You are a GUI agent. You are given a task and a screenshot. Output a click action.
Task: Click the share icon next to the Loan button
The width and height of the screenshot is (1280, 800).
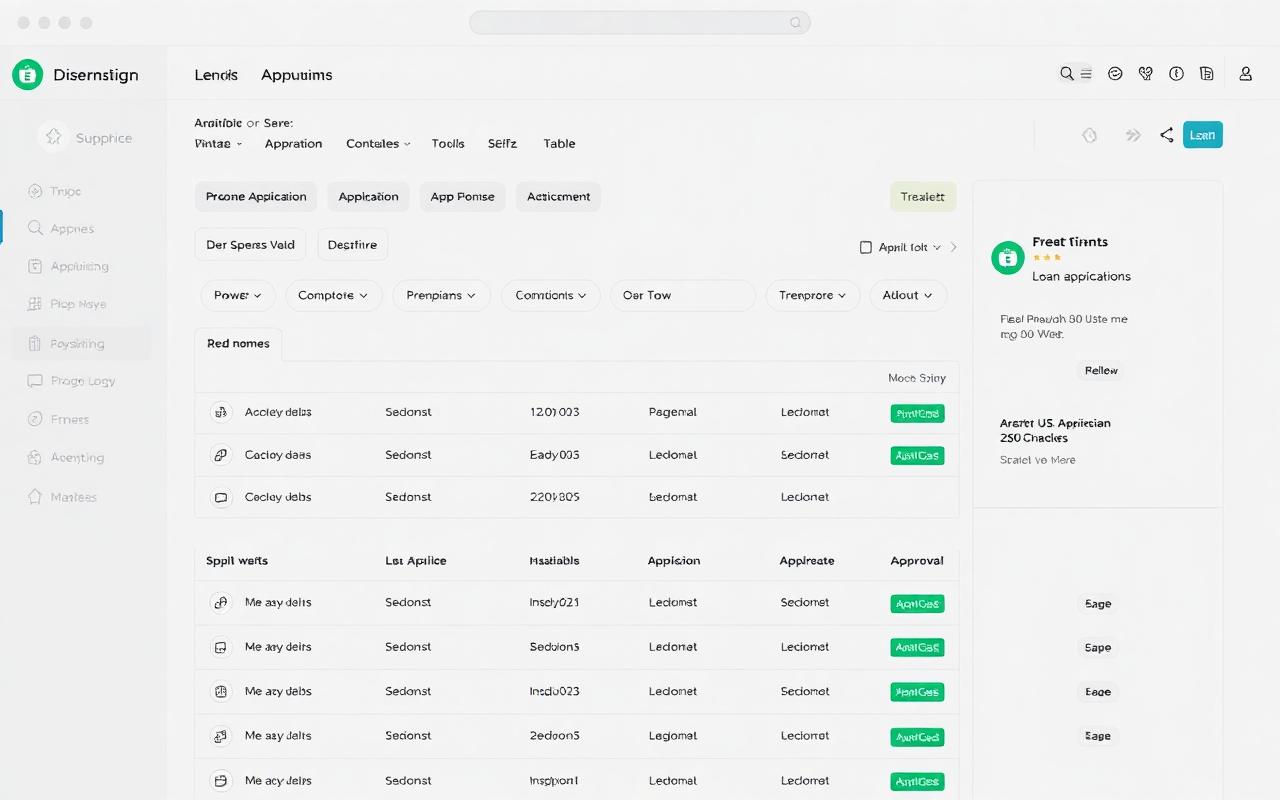1166,134
